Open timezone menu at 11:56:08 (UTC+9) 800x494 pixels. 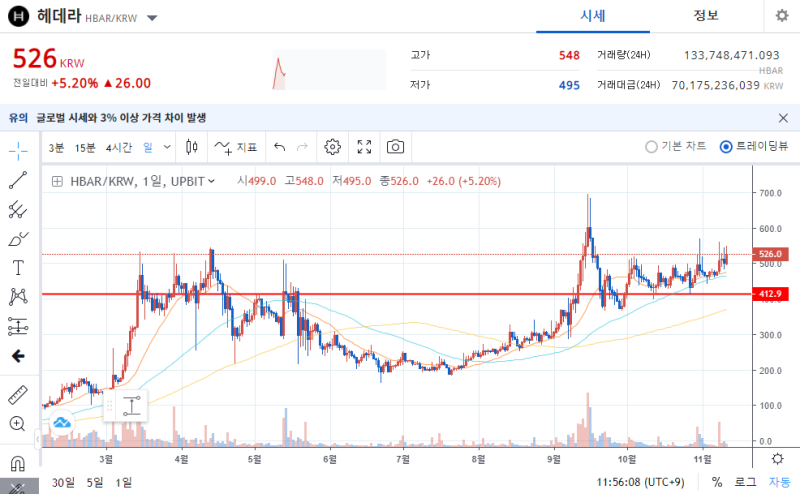pyautogui.click(x=640, y=482)
